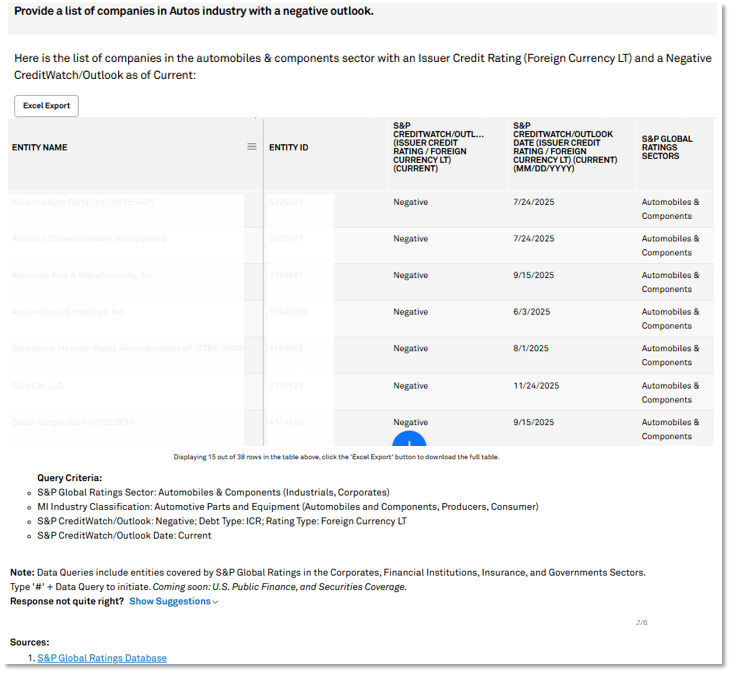Sort by the Entity ID column header
Screen dimensions: 731x673
coord(289,148)
